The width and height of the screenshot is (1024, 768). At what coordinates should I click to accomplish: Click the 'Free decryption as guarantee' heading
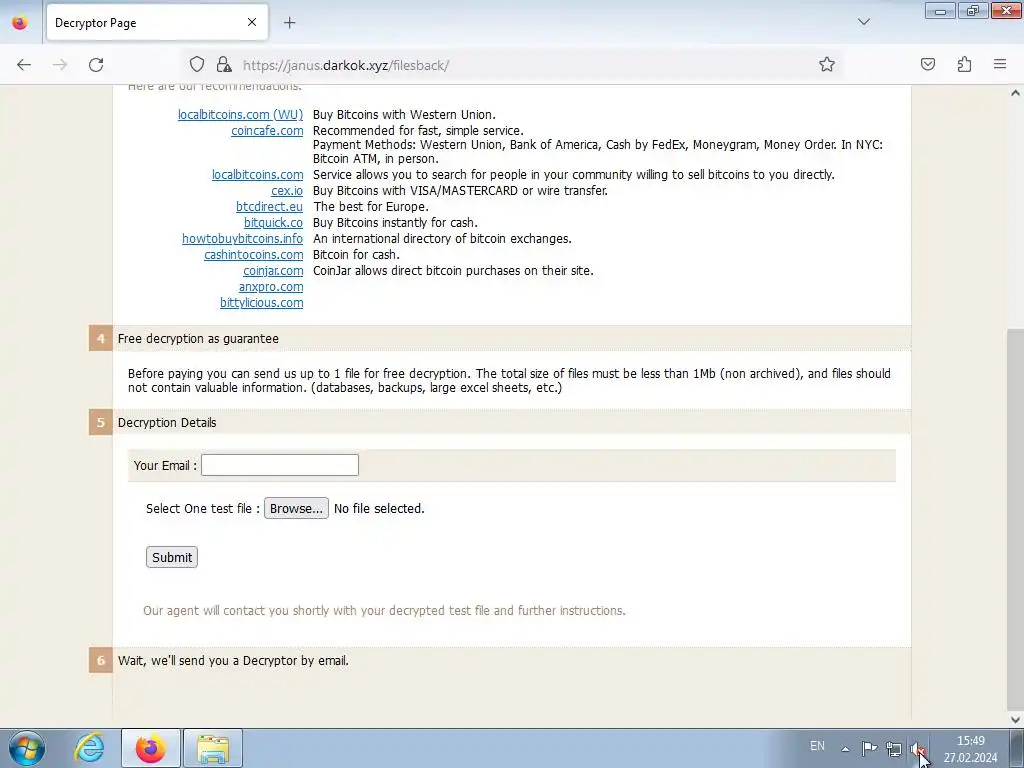coord(198,339)
